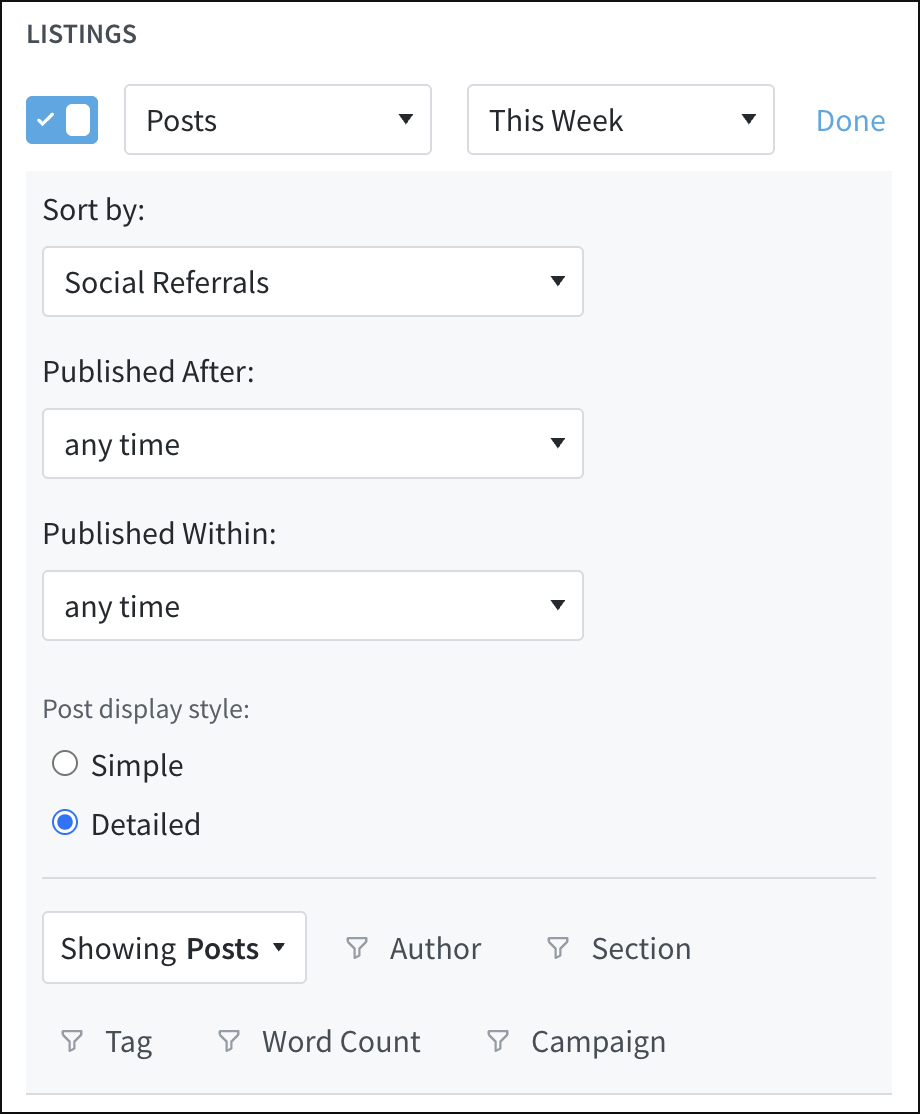This screenshot has width=920, height=1114.
Task: Select the Simple post display style
Action: (64, 763)
